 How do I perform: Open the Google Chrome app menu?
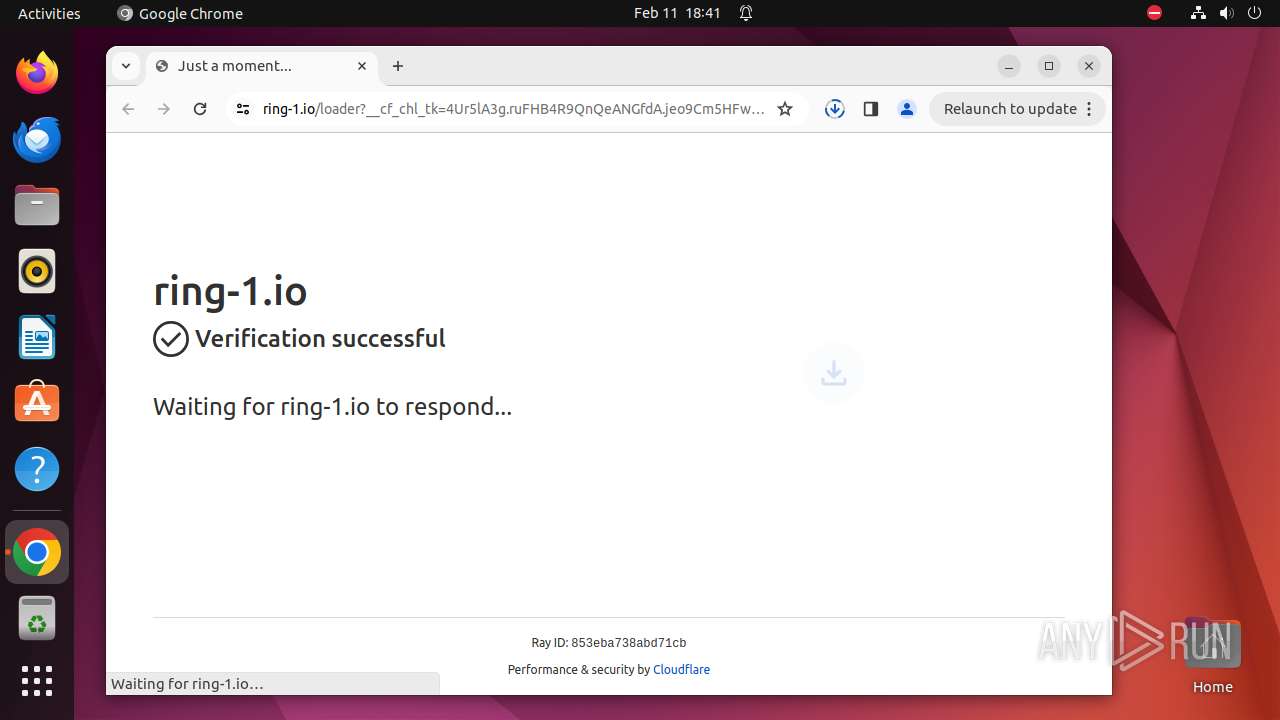180,13
